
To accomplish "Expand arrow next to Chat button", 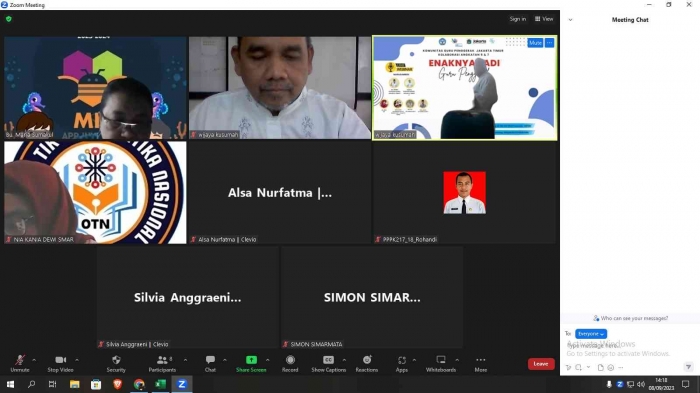I will click(x=225, y=360).
